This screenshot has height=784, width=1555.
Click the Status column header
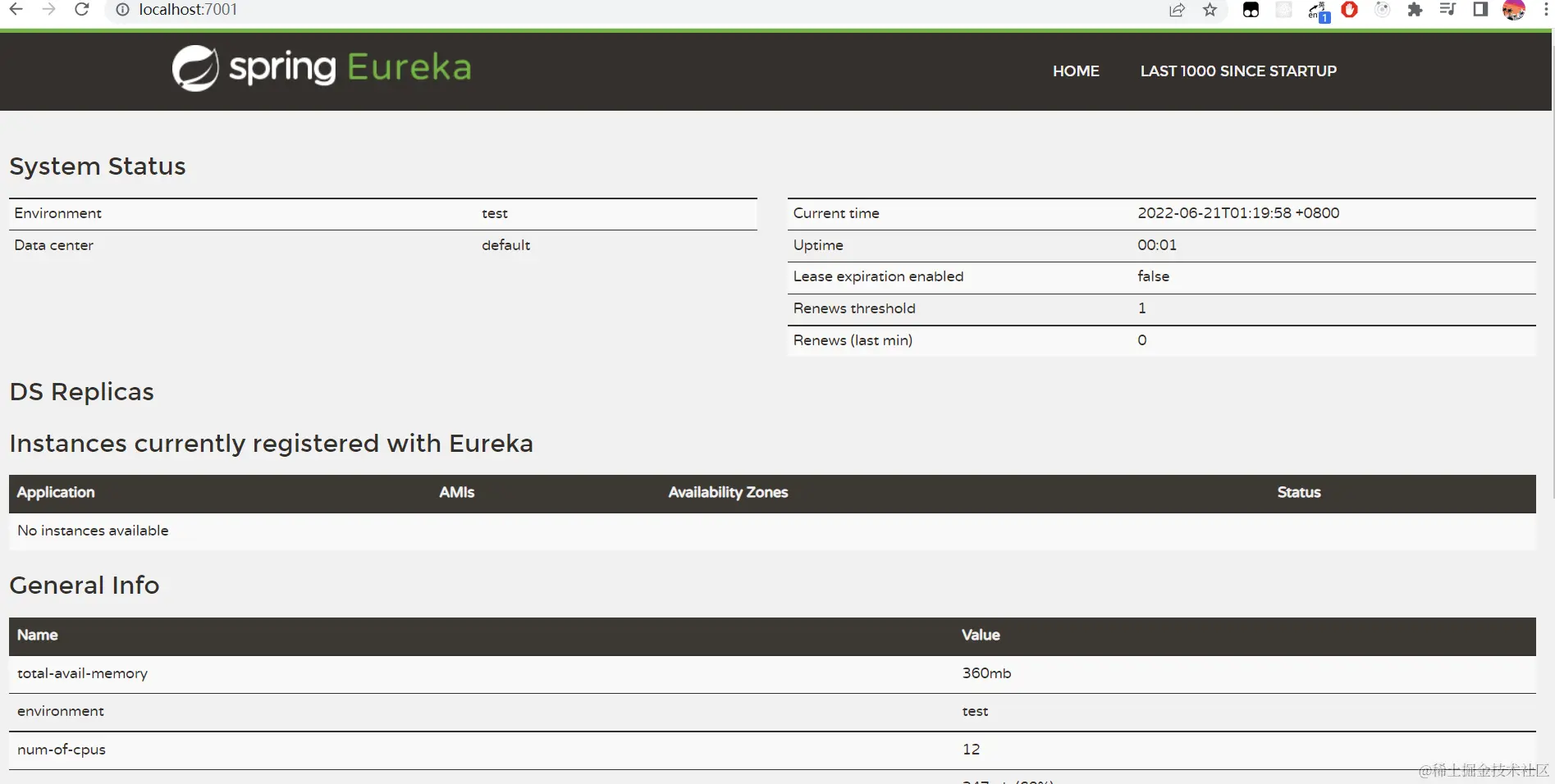tap(1299, 492)
